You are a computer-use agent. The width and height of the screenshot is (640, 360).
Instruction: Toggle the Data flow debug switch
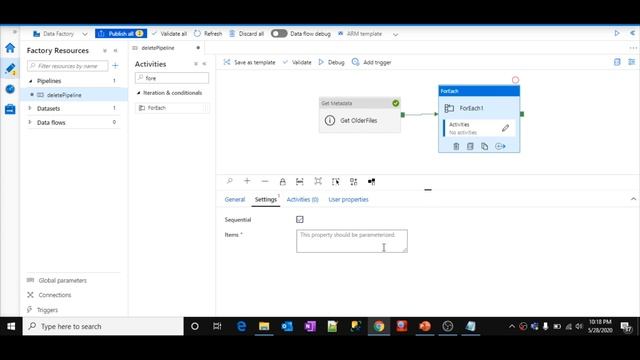tap(279, 33)
